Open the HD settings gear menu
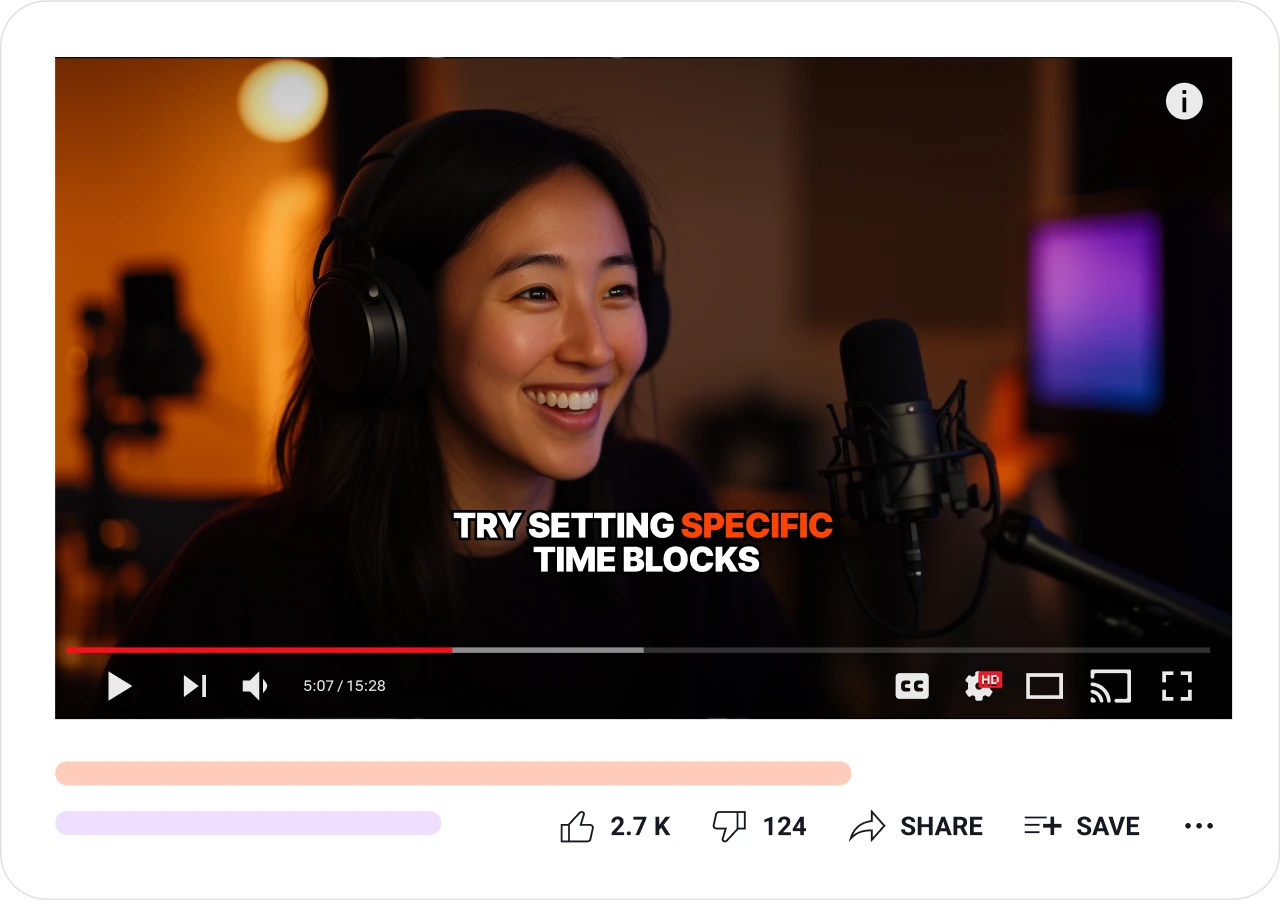This screenshot has height=901, width=1280. click(979, 686)
